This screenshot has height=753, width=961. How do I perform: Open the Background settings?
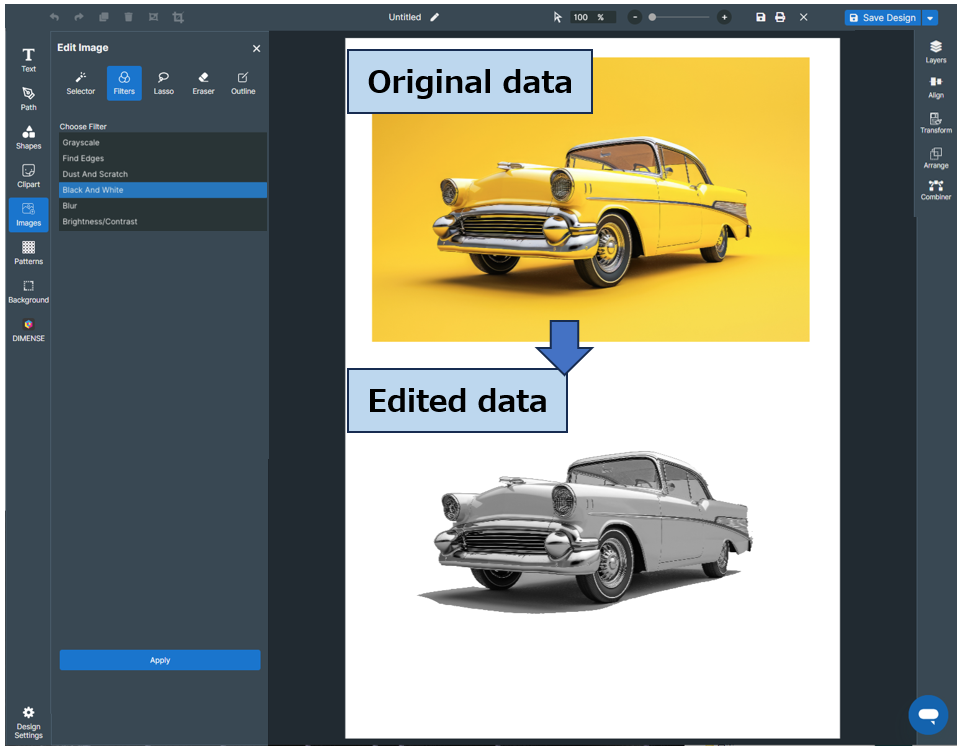(28, 291)
